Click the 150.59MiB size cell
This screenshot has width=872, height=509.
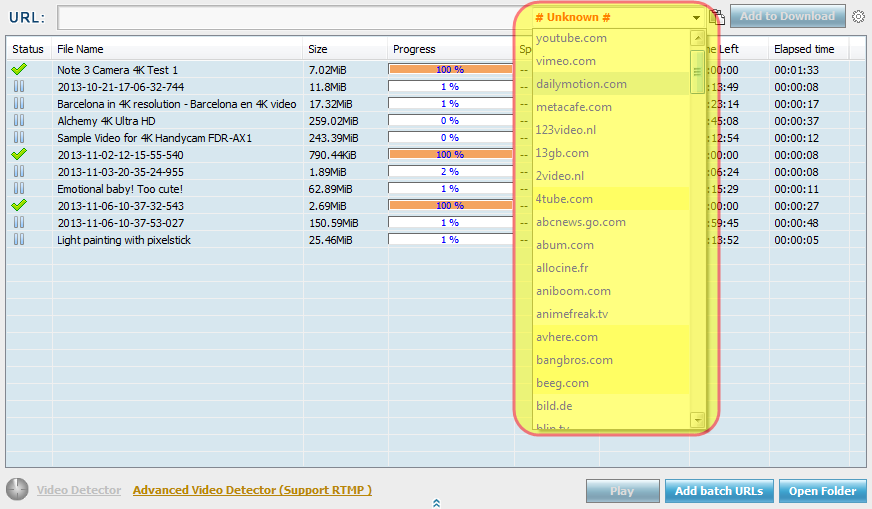(x=334, y=223)
